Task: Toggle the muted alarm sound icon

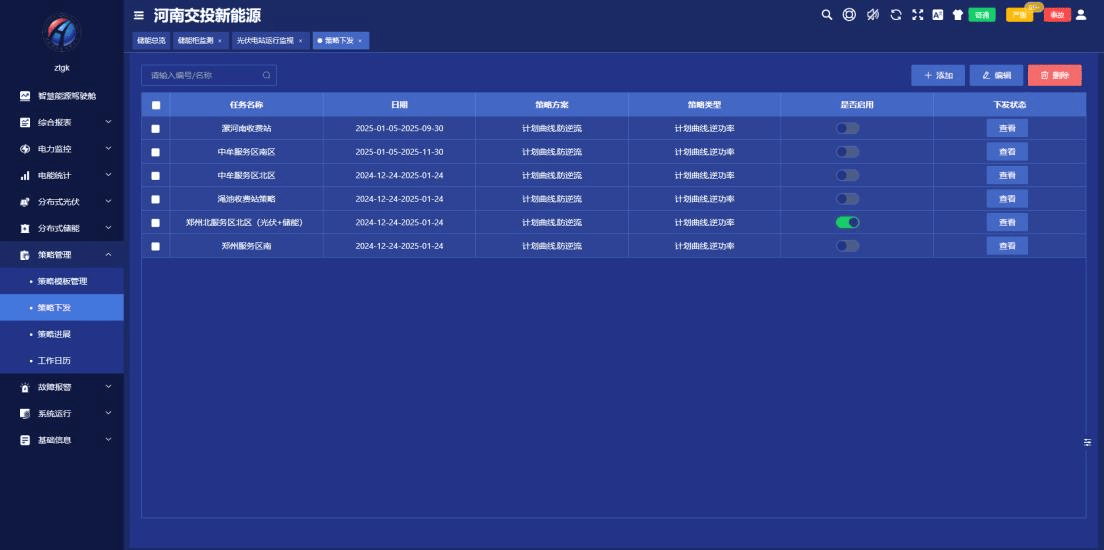Action: point(872,14)
